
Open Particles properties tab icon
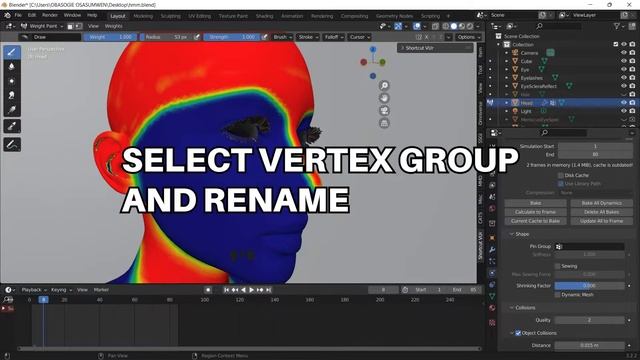492,261
